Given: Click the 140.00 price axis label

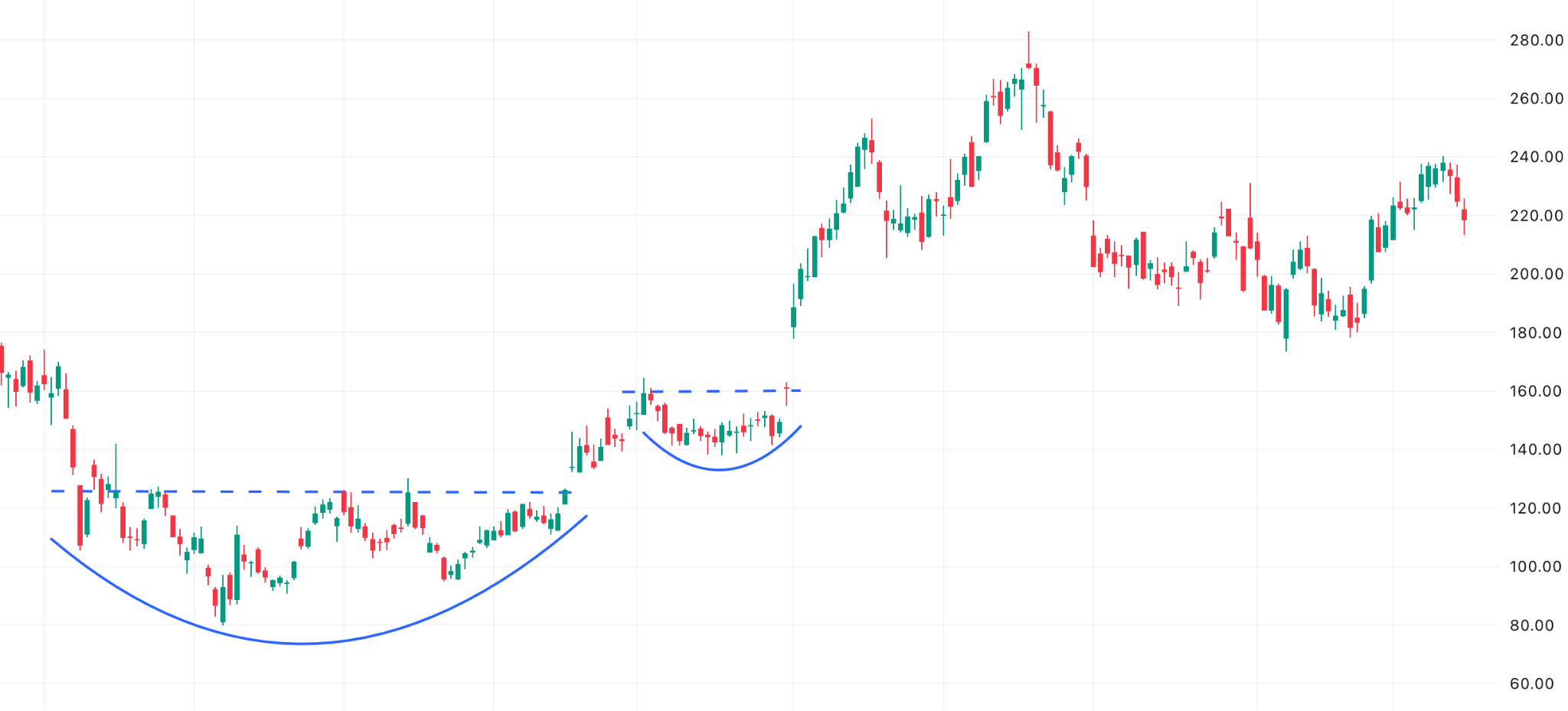Looking at the screenshot, I should coord(1536,449).
